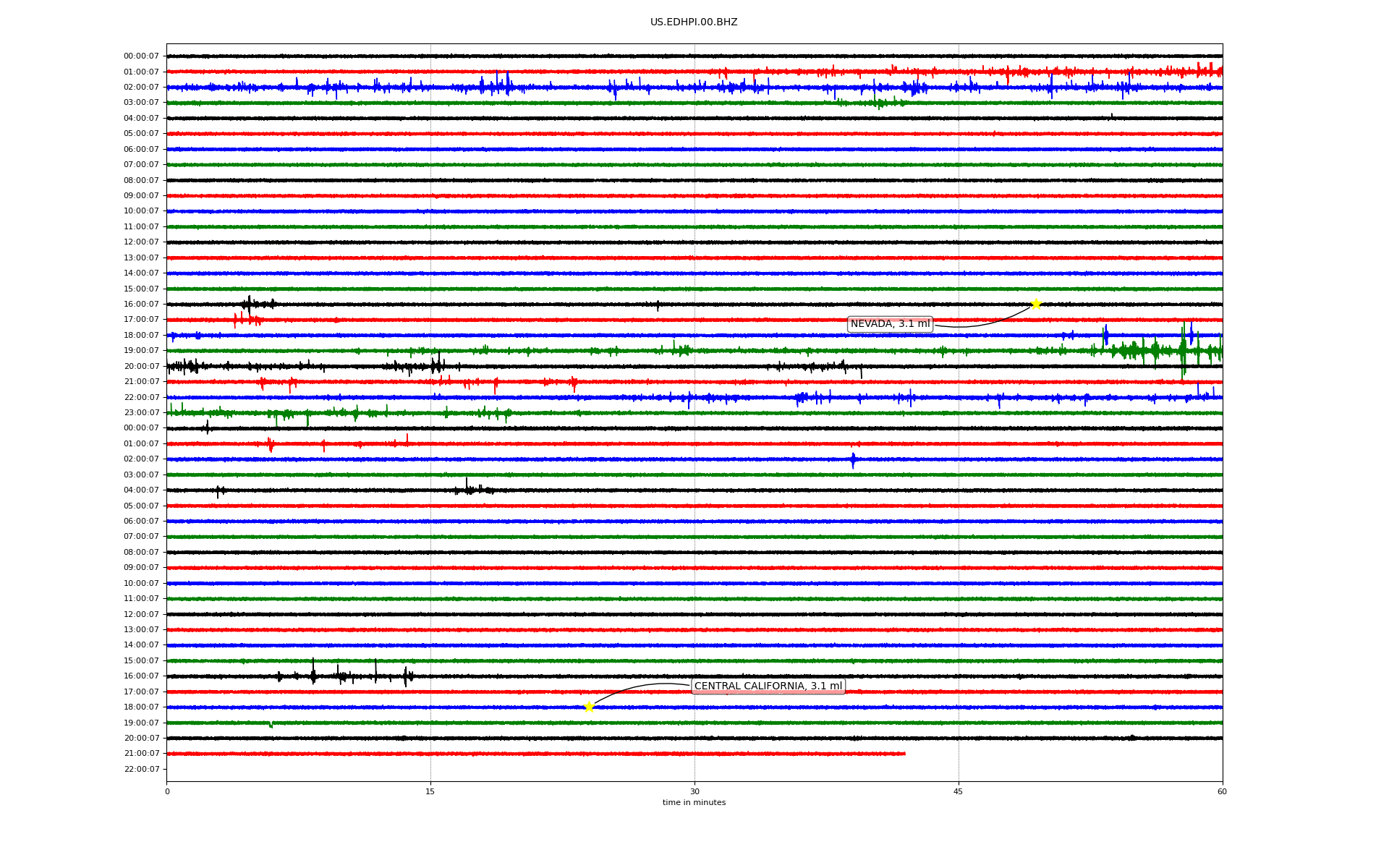Click the topmost 00:00:07 time label
Screen dimensions: 1389x868
(141, 56)
